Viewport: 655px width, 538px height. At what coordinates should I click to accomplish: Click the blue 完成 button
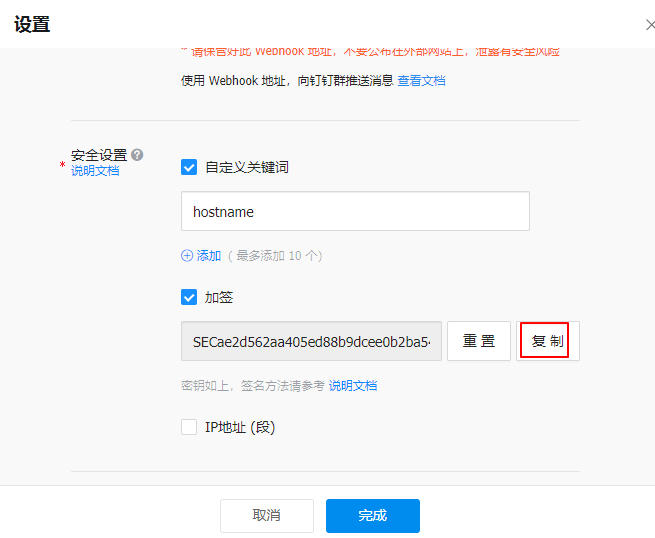click(x=373, y=515)
